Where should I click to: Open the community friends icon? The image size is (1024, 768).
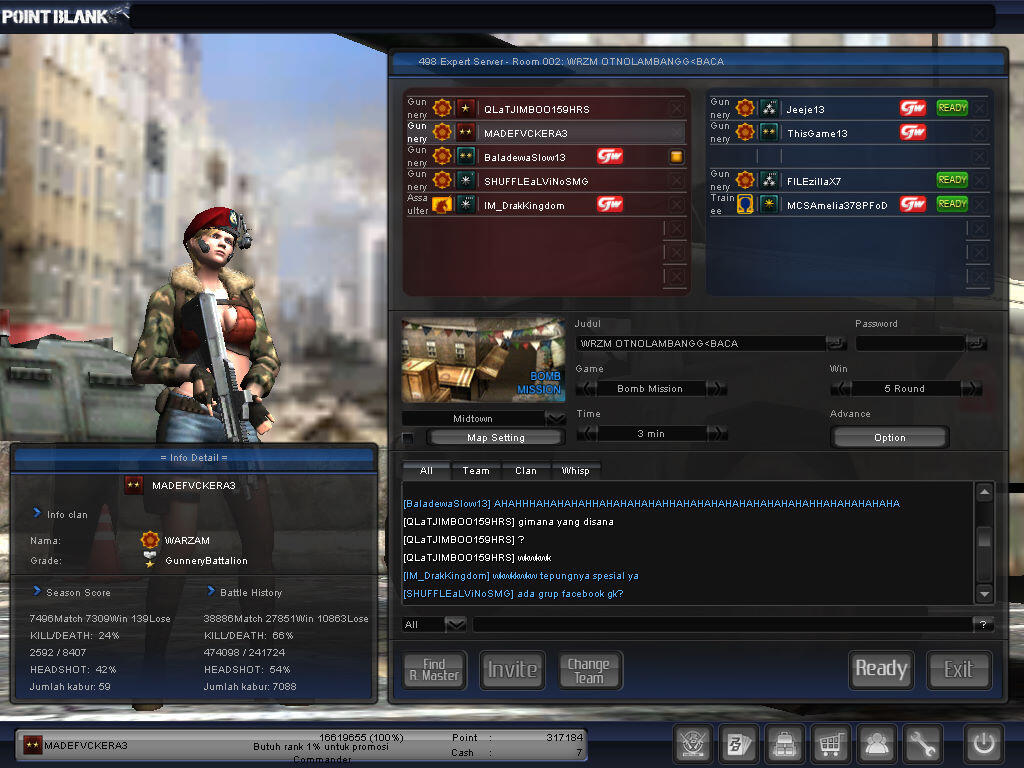pyautogui.click(x=876, y=744)
